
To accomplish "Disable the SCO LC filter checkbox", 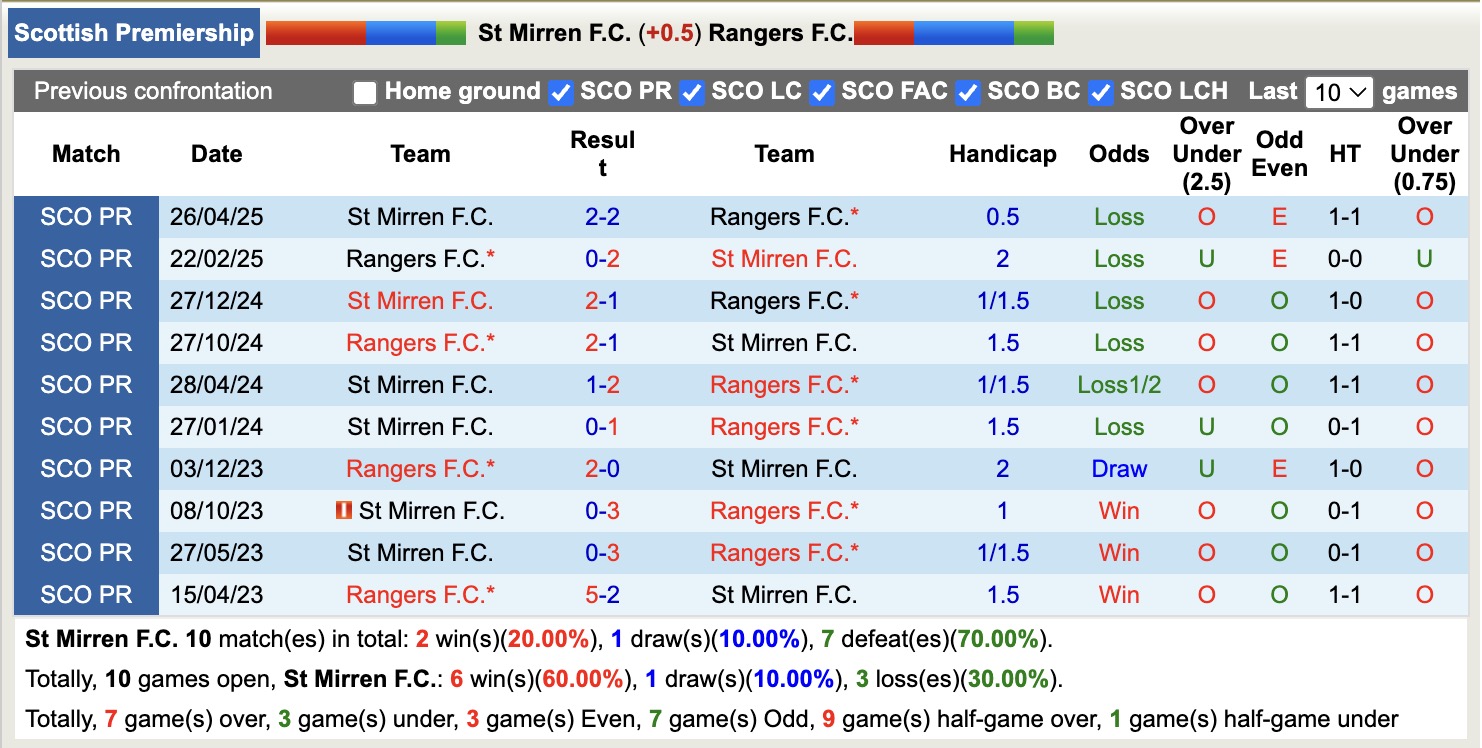I will [690, 91].
